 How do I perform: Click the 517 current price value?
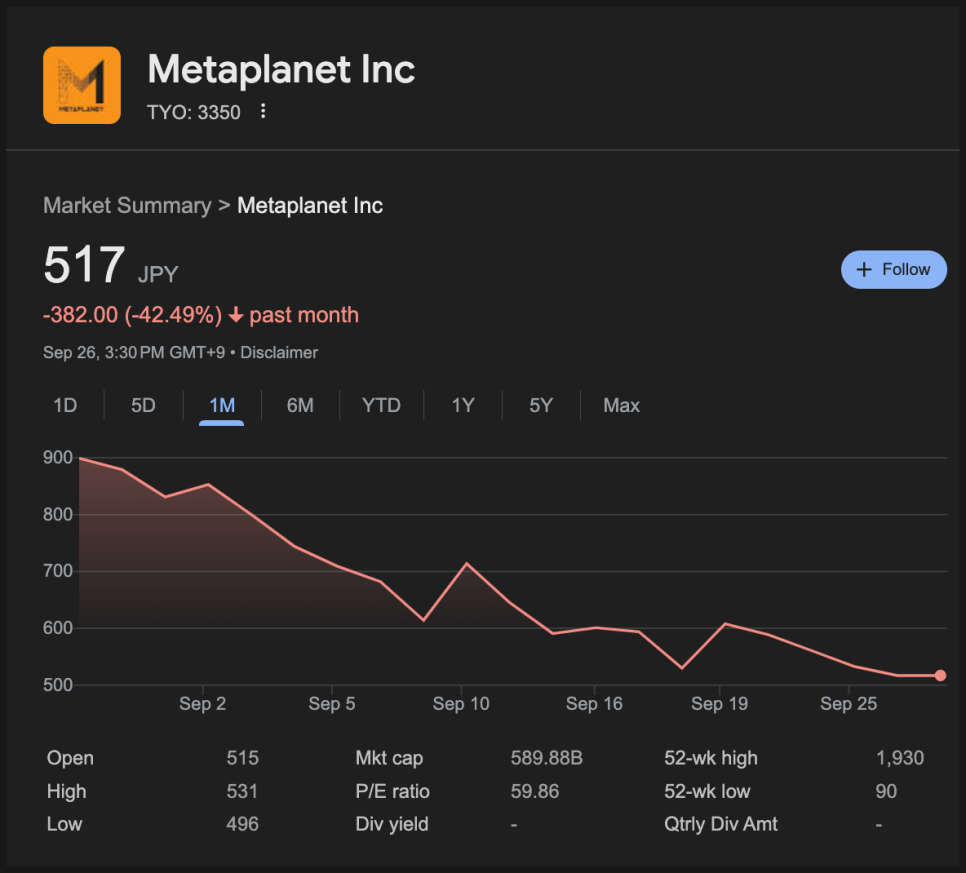[x=84, y=265]
